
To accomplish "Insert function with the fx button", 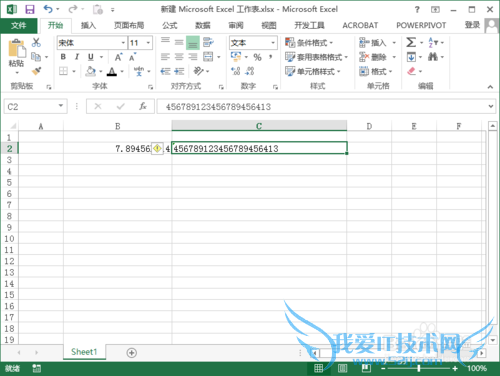I will (143, 106).
